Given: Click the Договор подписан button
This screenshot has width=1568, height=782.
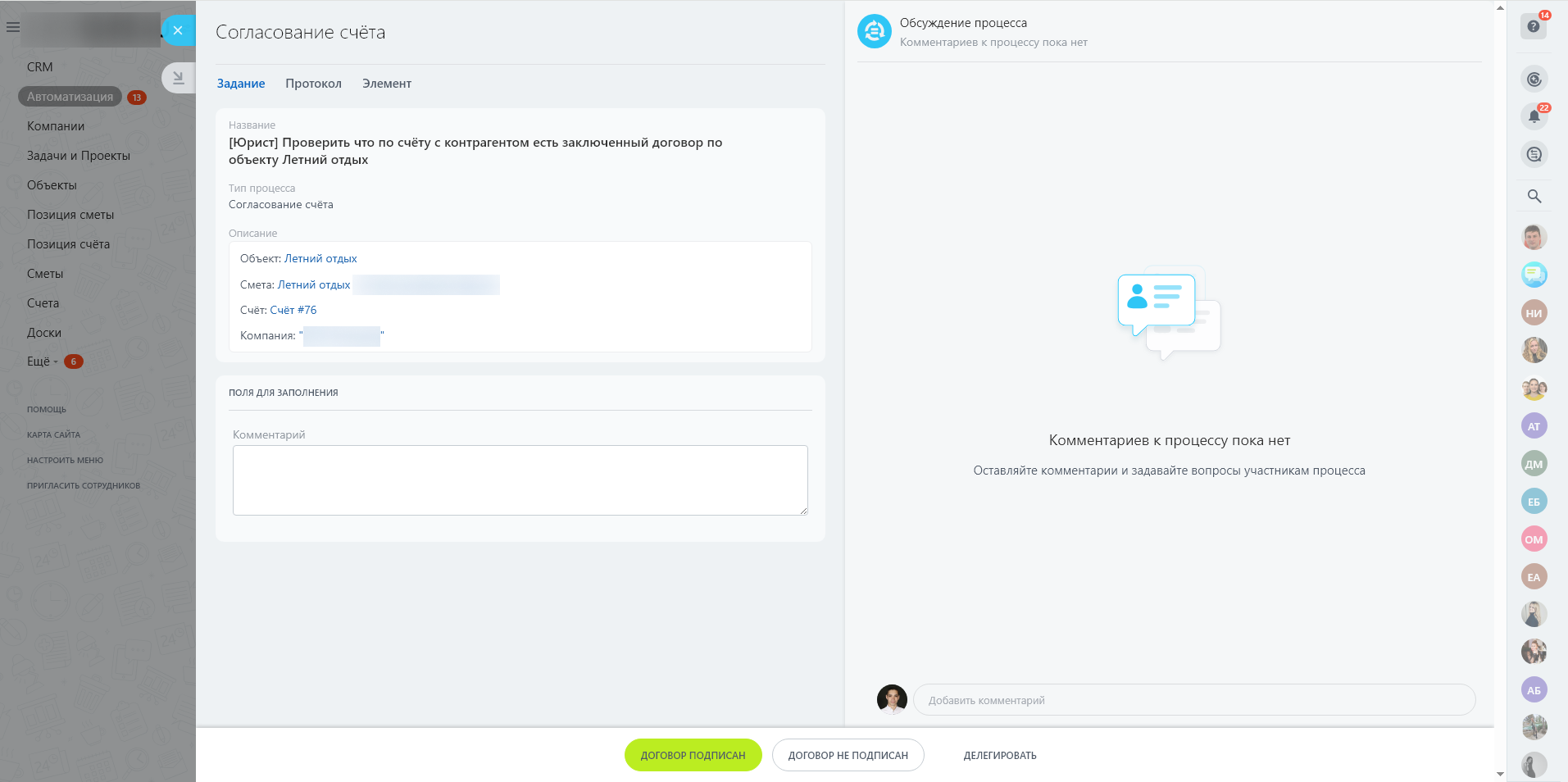Looking at the screenshot, I should click(693, 755).
